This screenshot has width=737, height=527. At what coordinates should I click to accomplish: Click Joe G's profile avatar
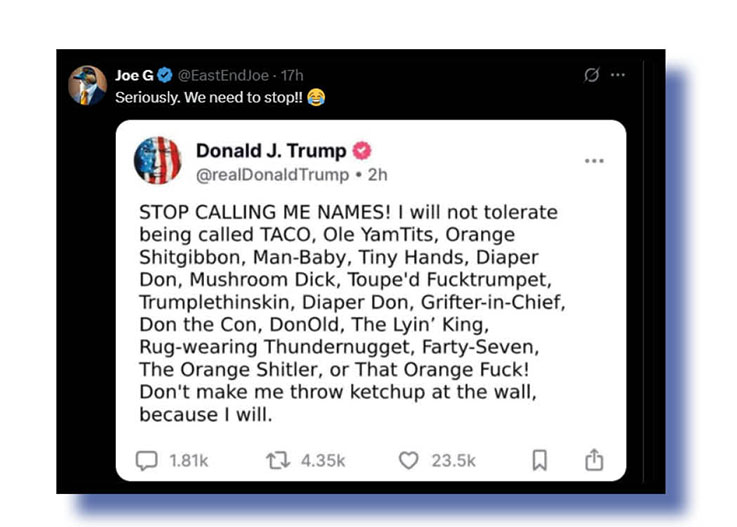click(87, 86)
